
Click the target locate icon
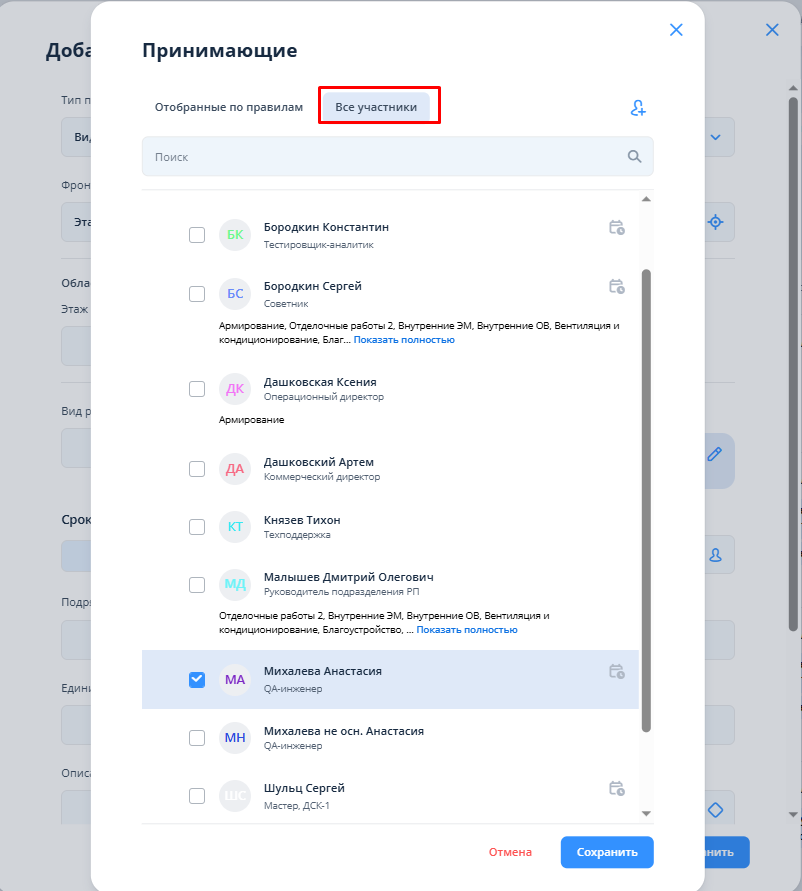(716, 222)
